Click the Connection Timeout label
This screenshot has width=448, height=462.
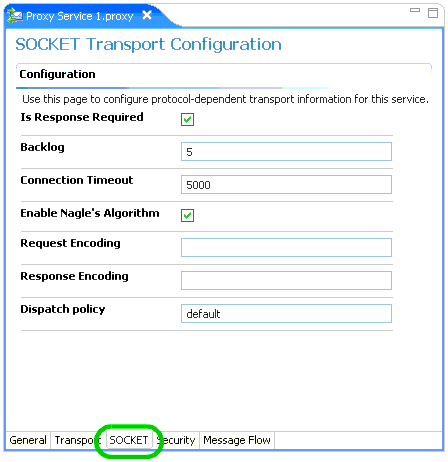coord(77,180)
